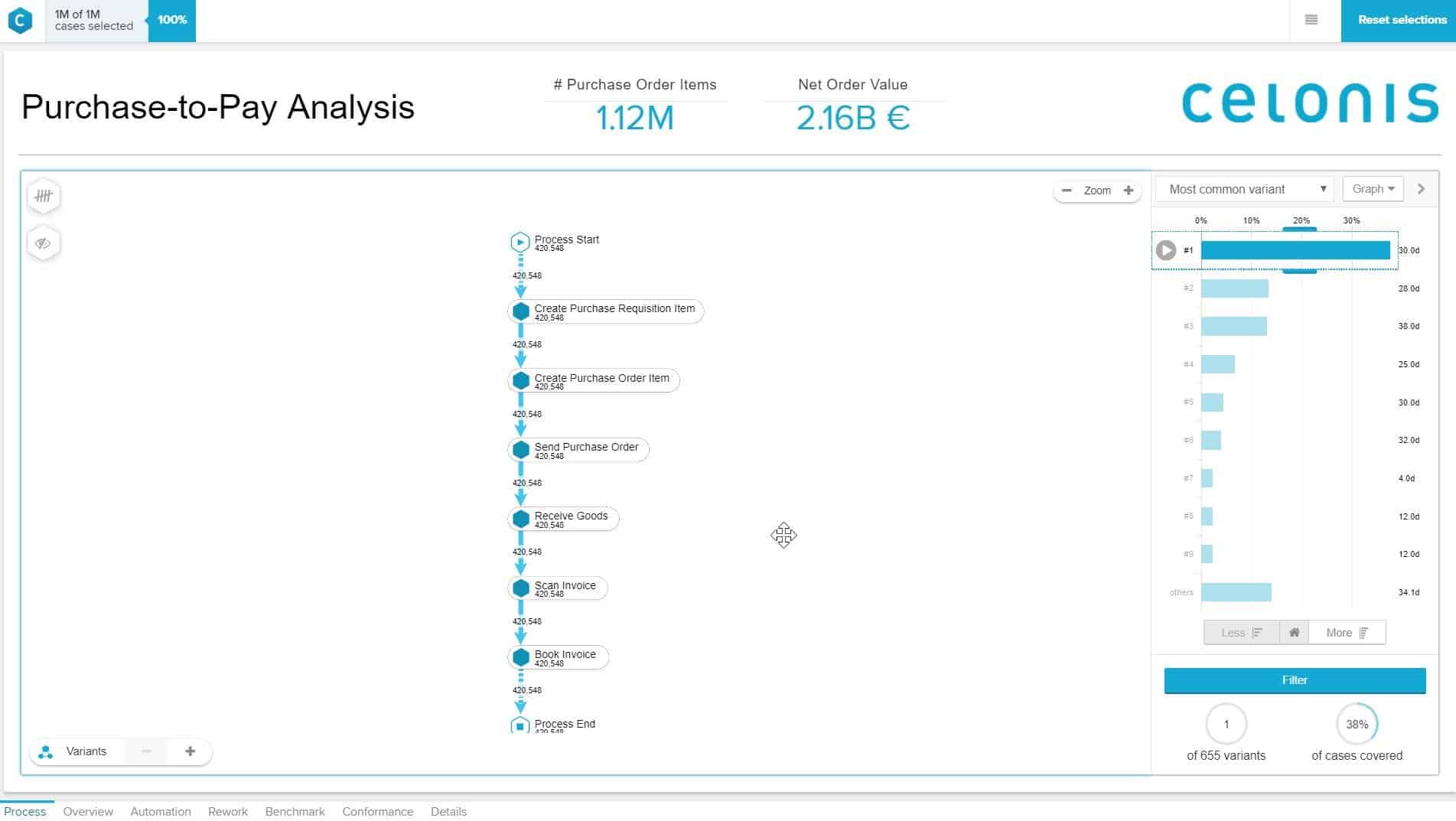Select Create Purchase Order Item activity
This screenshot has width=1456, height=821.
coord(594,380)
